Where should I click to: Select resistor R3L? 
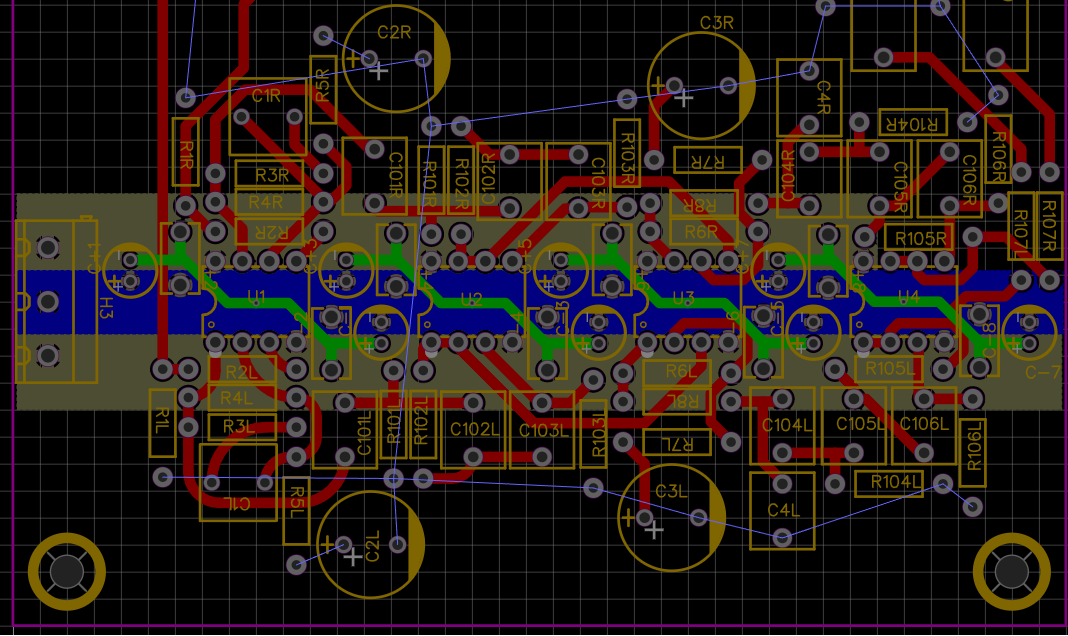coord(242,427)
